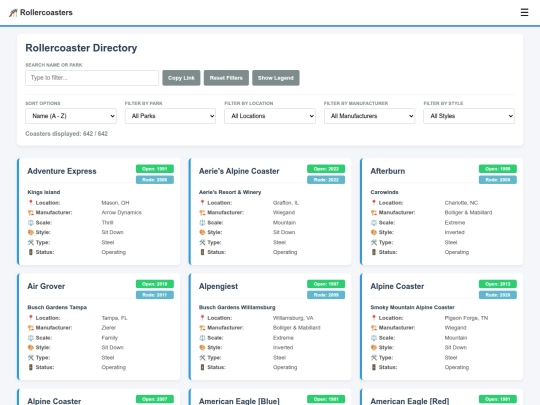The image size is (540, 405).
Task: Click the Afterburn location pin icon
Action: point(374,202)
